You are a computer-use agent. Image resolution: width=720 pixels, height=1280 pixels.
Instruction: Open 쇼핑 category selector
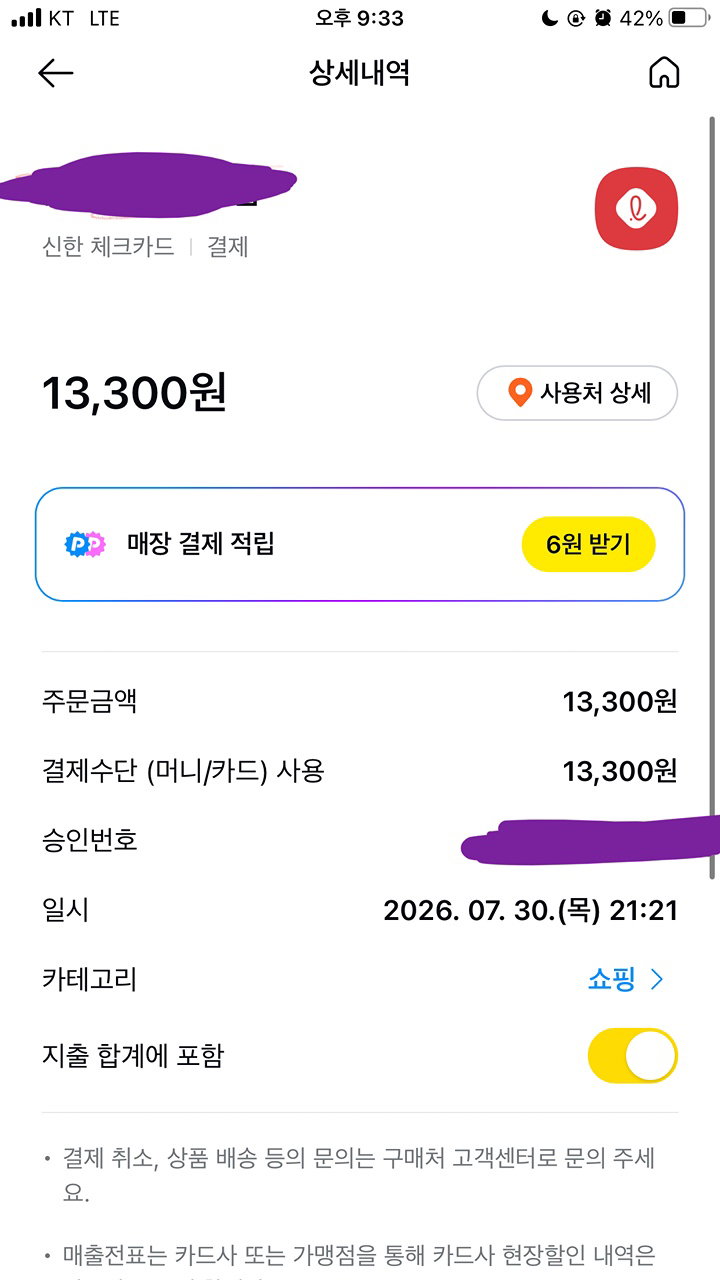(626, 980)
